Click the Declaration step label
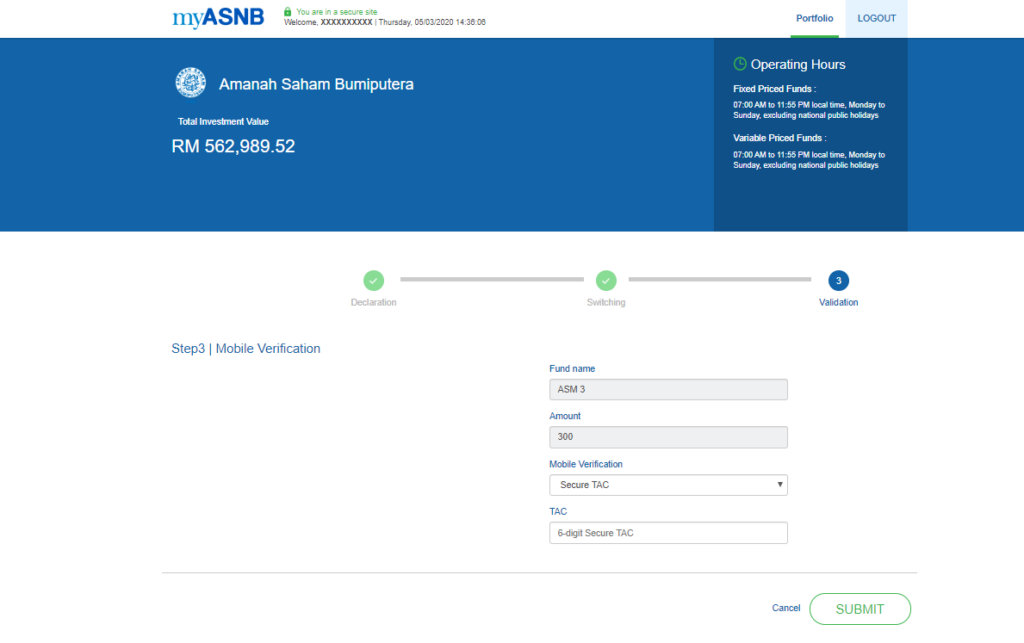The height and width of the screenshot is (643, 1024). click(374, 302)
